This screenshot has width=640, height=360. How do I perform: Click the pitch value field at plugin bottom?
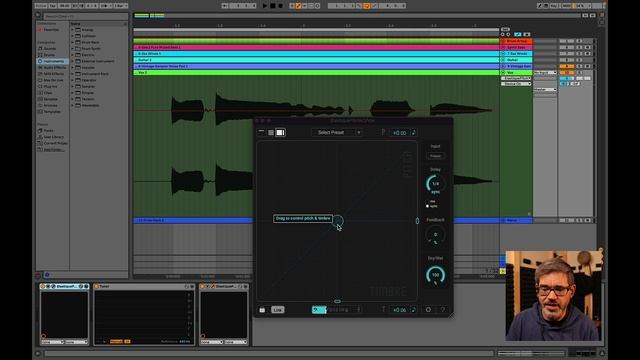[x=400, y=310]
